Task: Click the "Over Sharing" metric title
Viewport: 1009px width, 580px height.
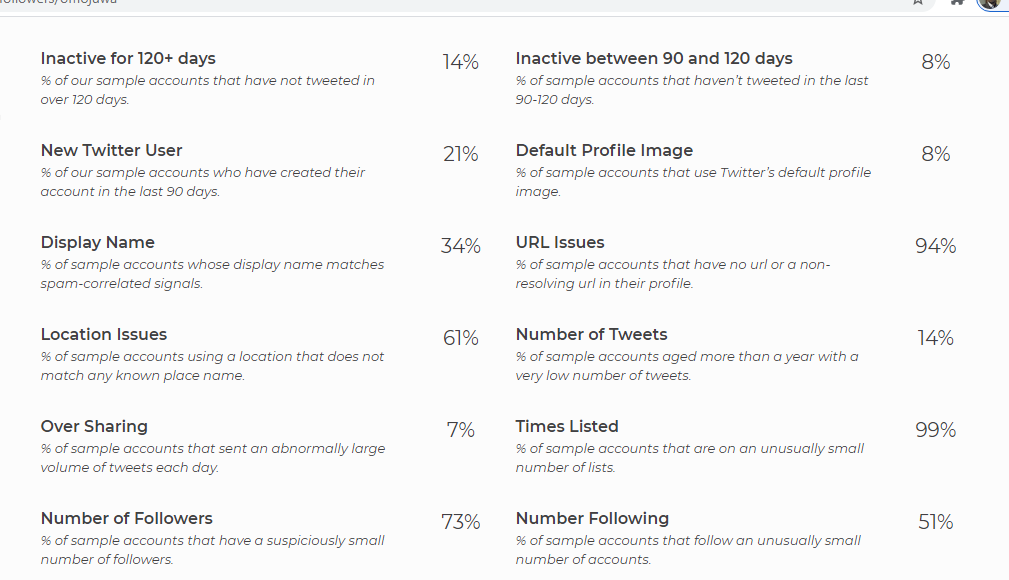Action: (94, 427)
